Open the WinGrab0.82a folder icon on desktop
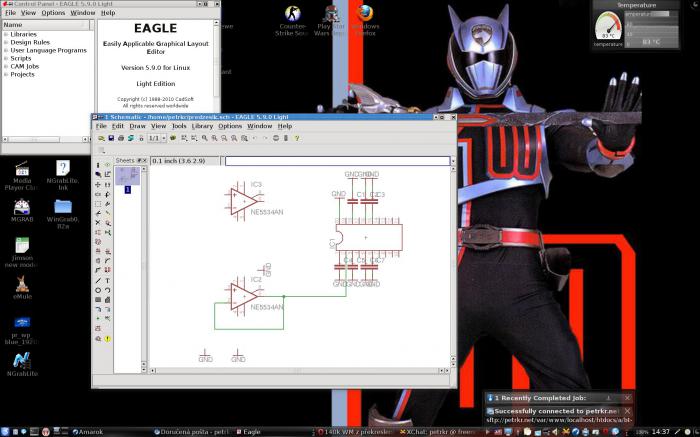The height and width of the screenshot is (437, 700). pyautogui.click(x=62, y=213)
